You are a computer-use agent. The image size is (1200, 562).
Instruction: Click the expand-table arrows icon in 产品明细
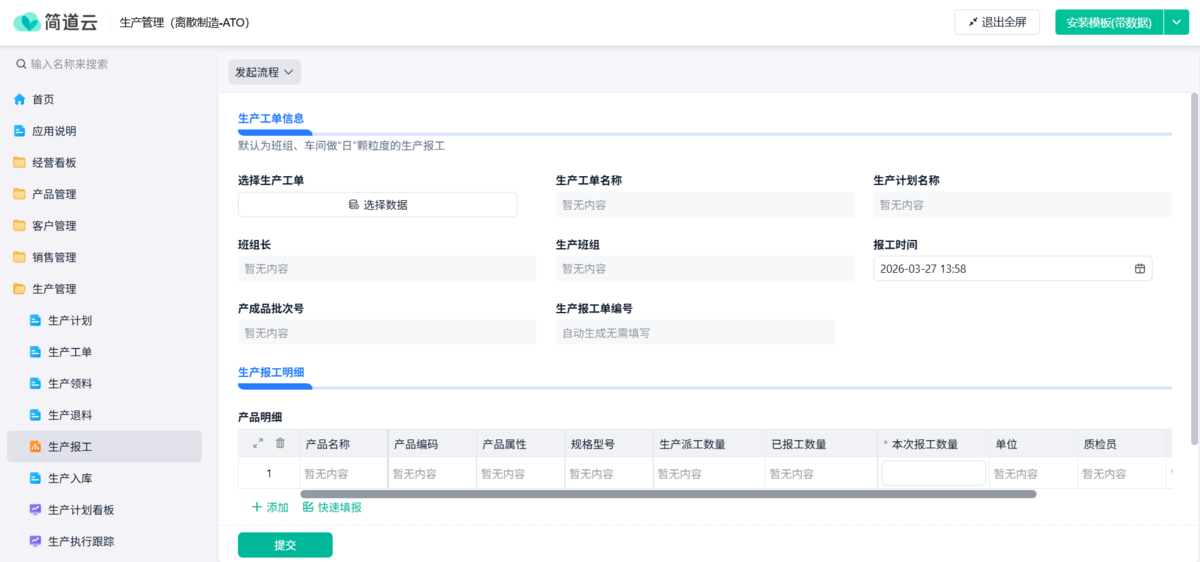[258, 443]
